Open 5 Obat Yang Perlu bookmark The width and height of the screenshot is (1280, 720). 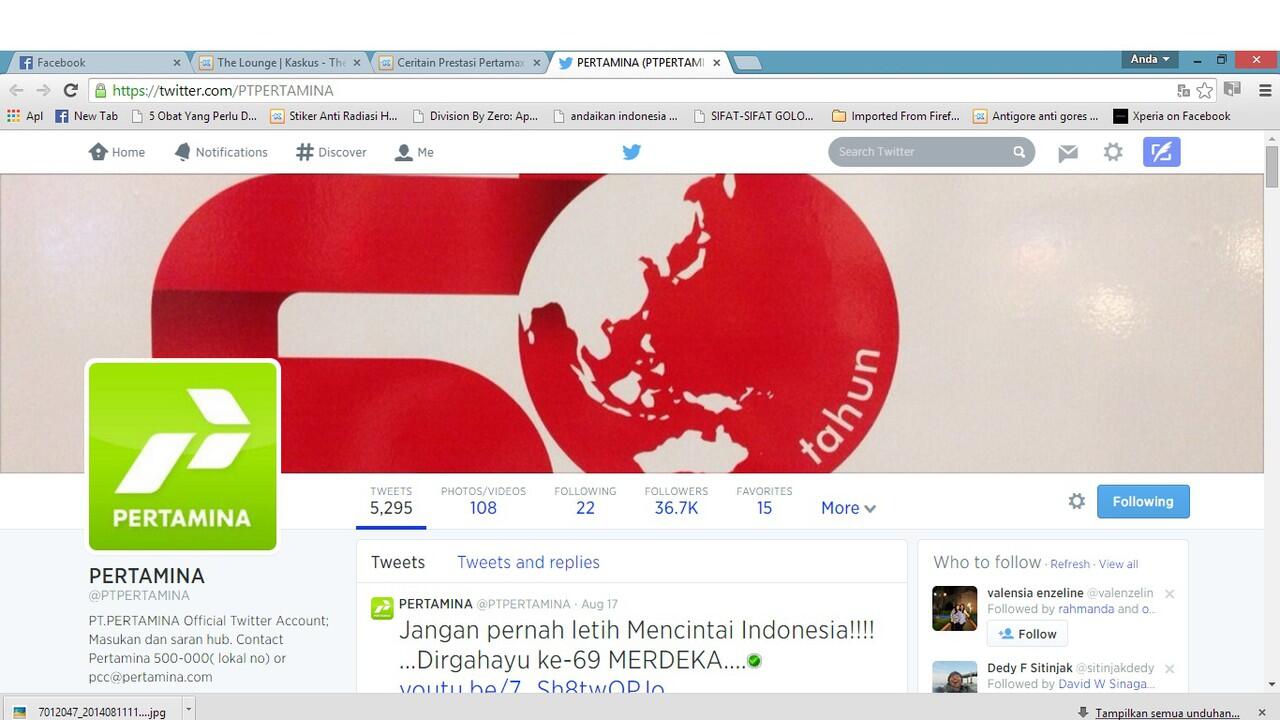click(x=194, y=116)
